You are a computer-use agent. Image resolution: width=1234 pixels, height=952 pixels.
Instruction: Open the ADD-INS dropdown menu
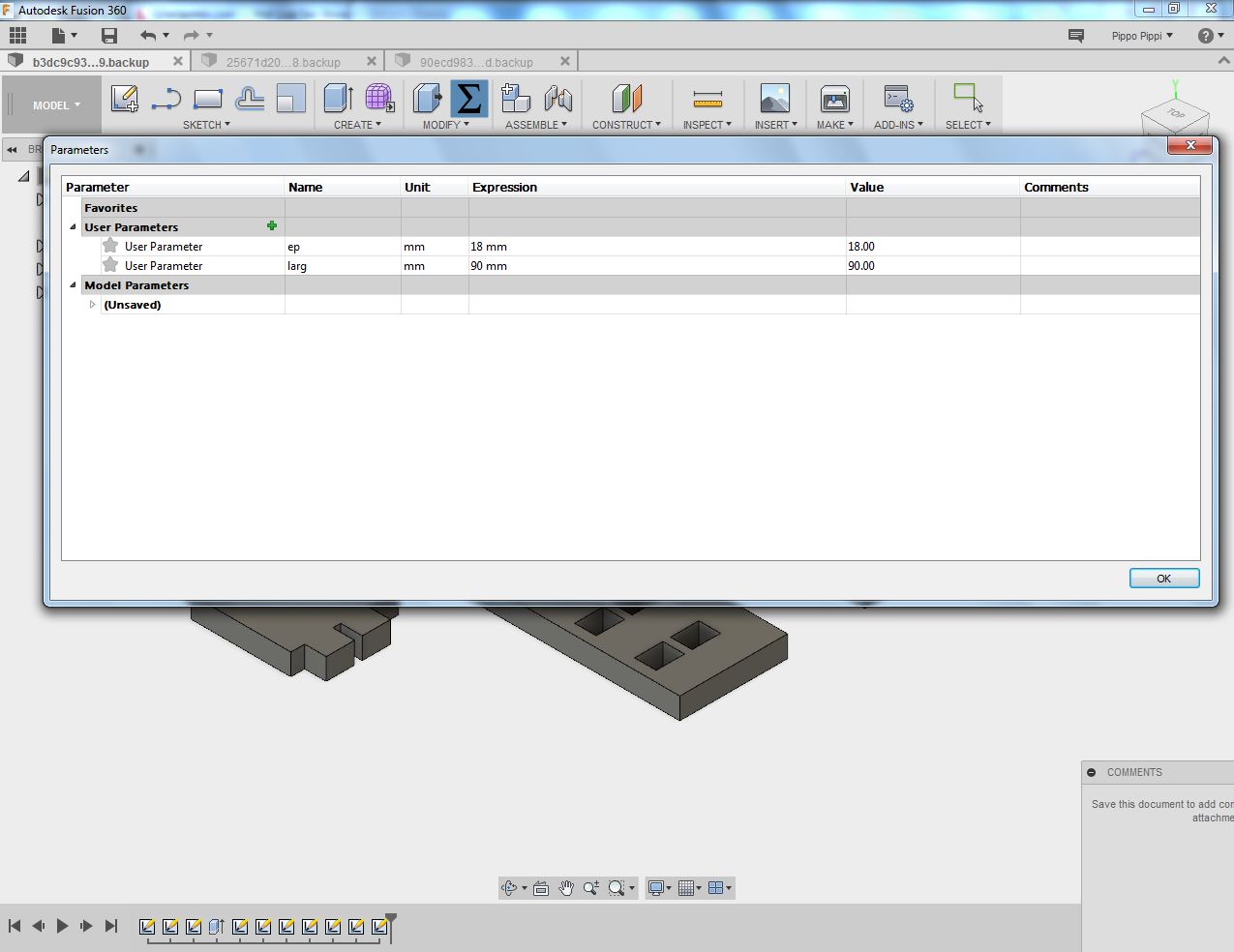coord(898,125)
